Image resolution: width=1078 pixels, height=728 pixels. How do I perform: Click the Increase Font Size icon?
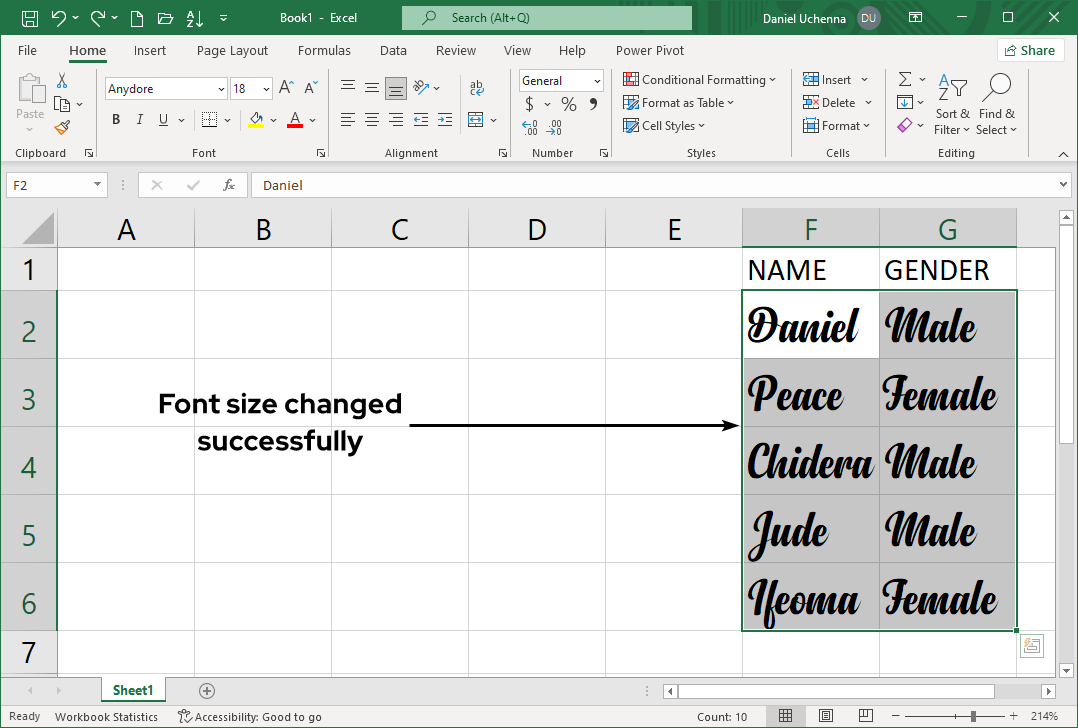click(x=286, y=88)
